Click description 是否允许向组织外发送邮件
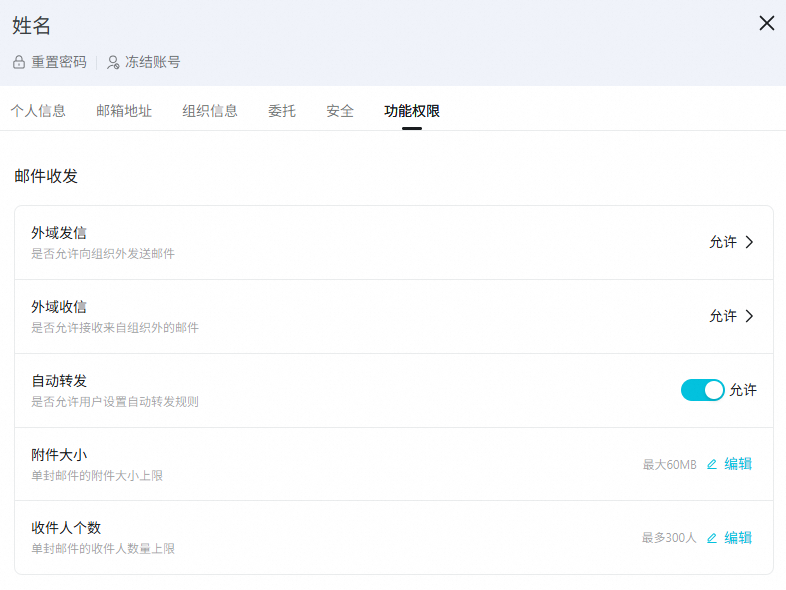The image size is (786, 590). tap(103, 254)
